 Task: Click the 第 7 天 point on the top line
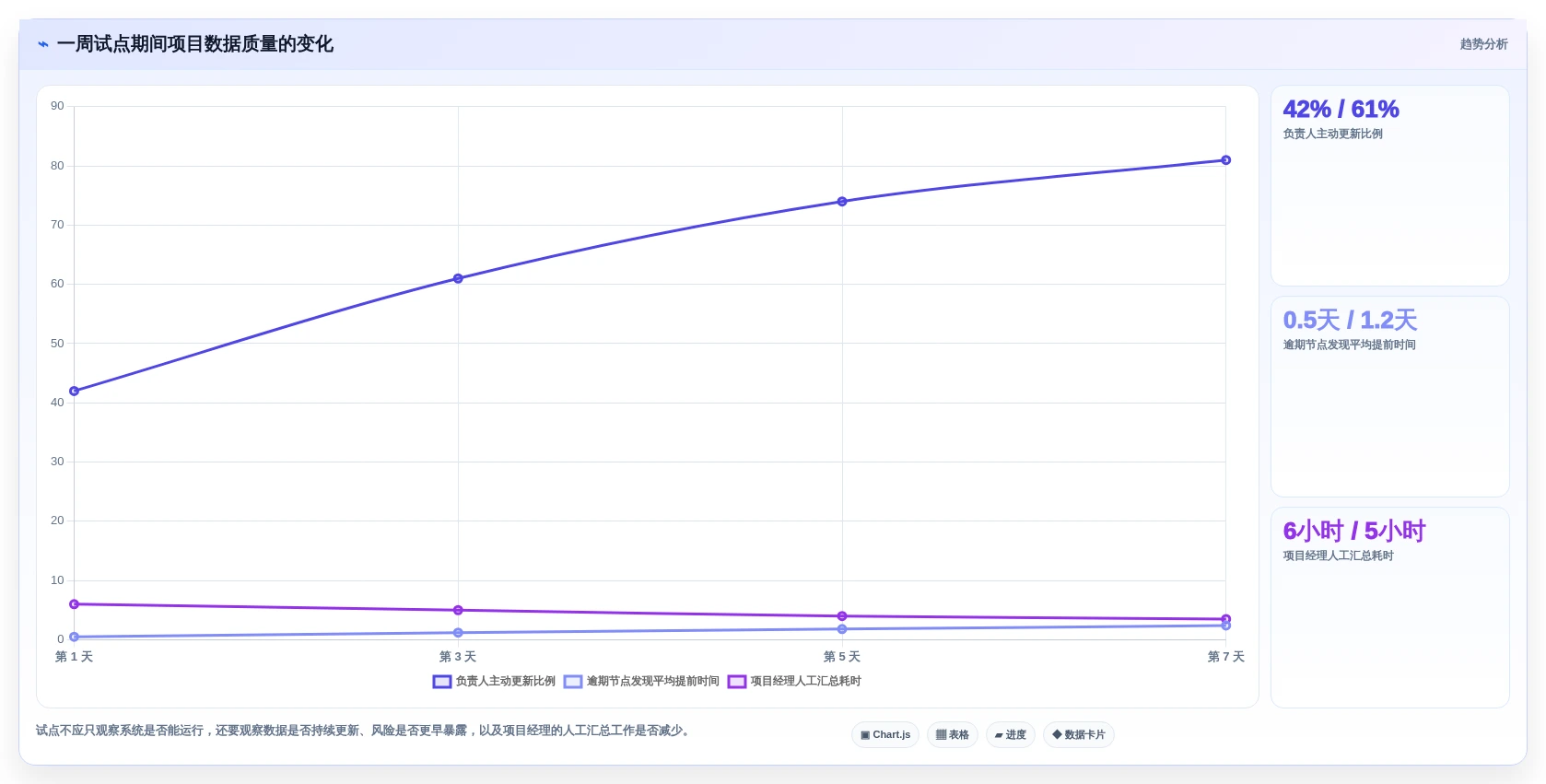coord(1226,160)
